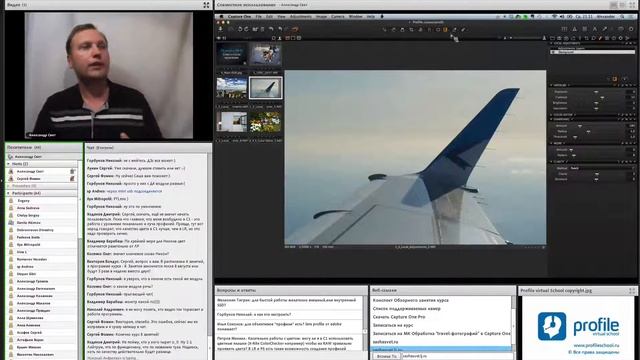The image size is (640, 360).
Task: Click the chat panel scrollbar
Action: click(x=209, y=256)
